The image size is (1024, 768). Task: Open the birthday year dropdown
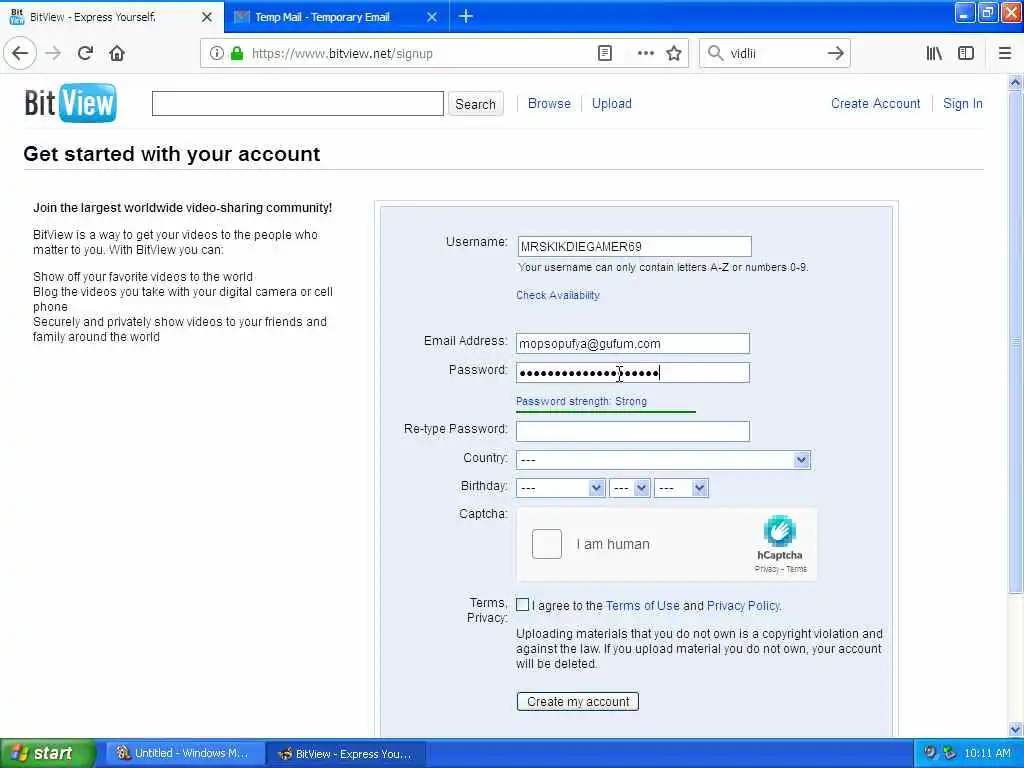[681, 488]
